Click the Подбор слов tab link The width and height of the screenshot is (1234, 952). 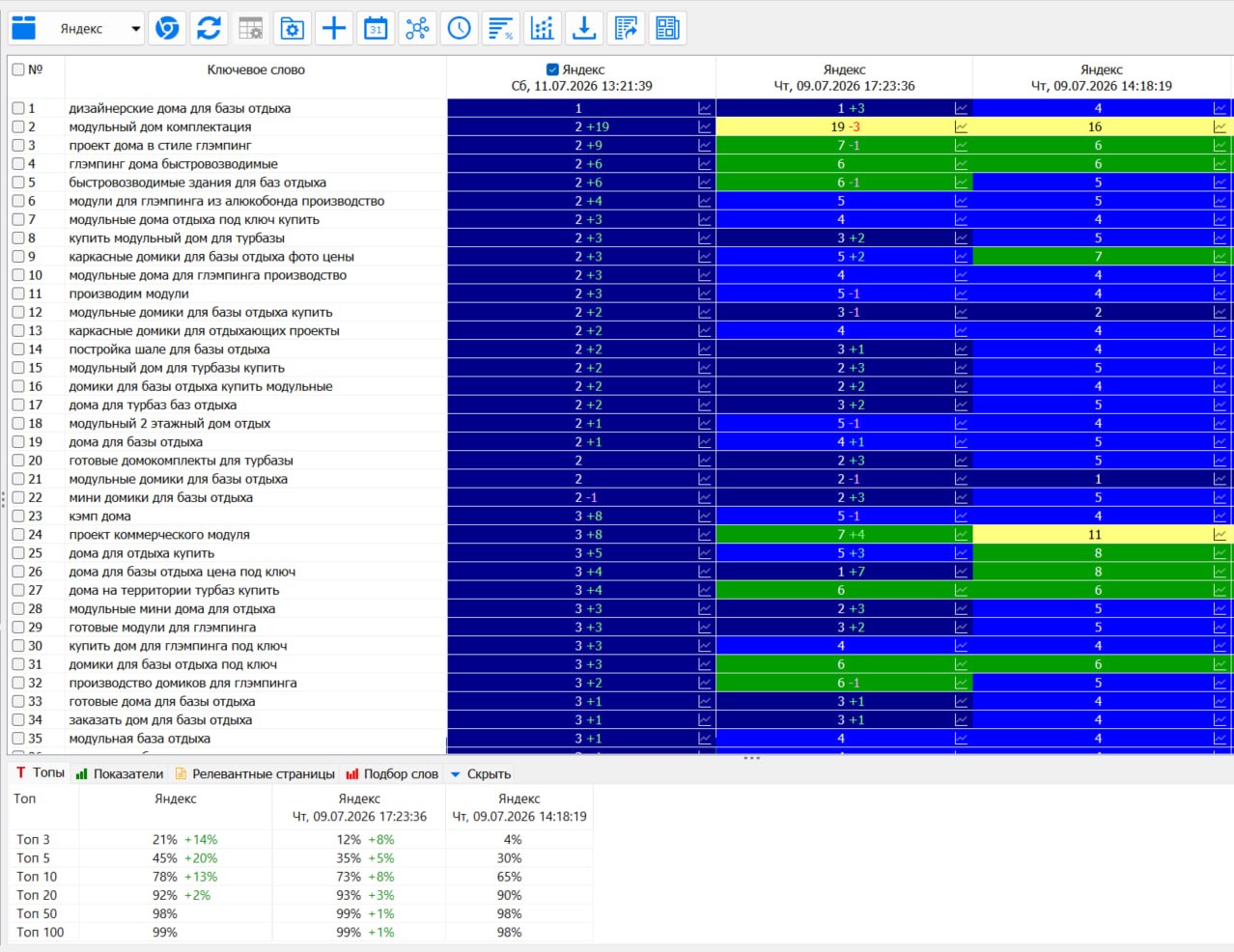pyautogui.click(x=392, y=774)
